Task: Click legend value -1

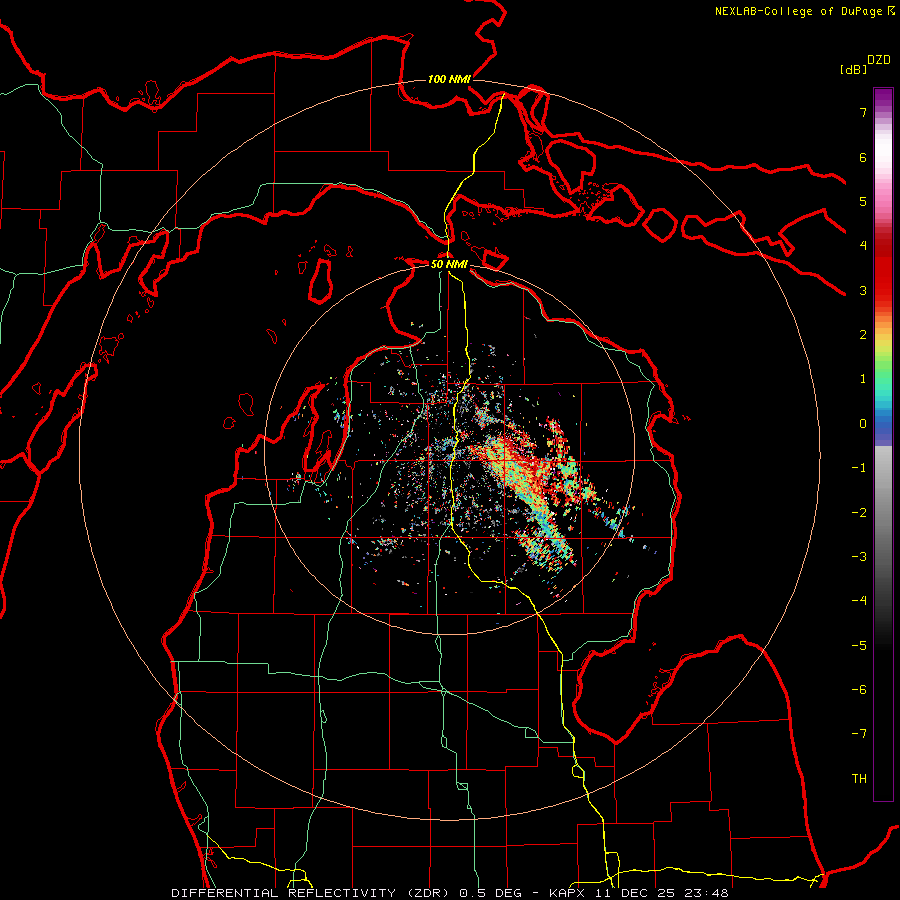Action: tap(859, 468)
